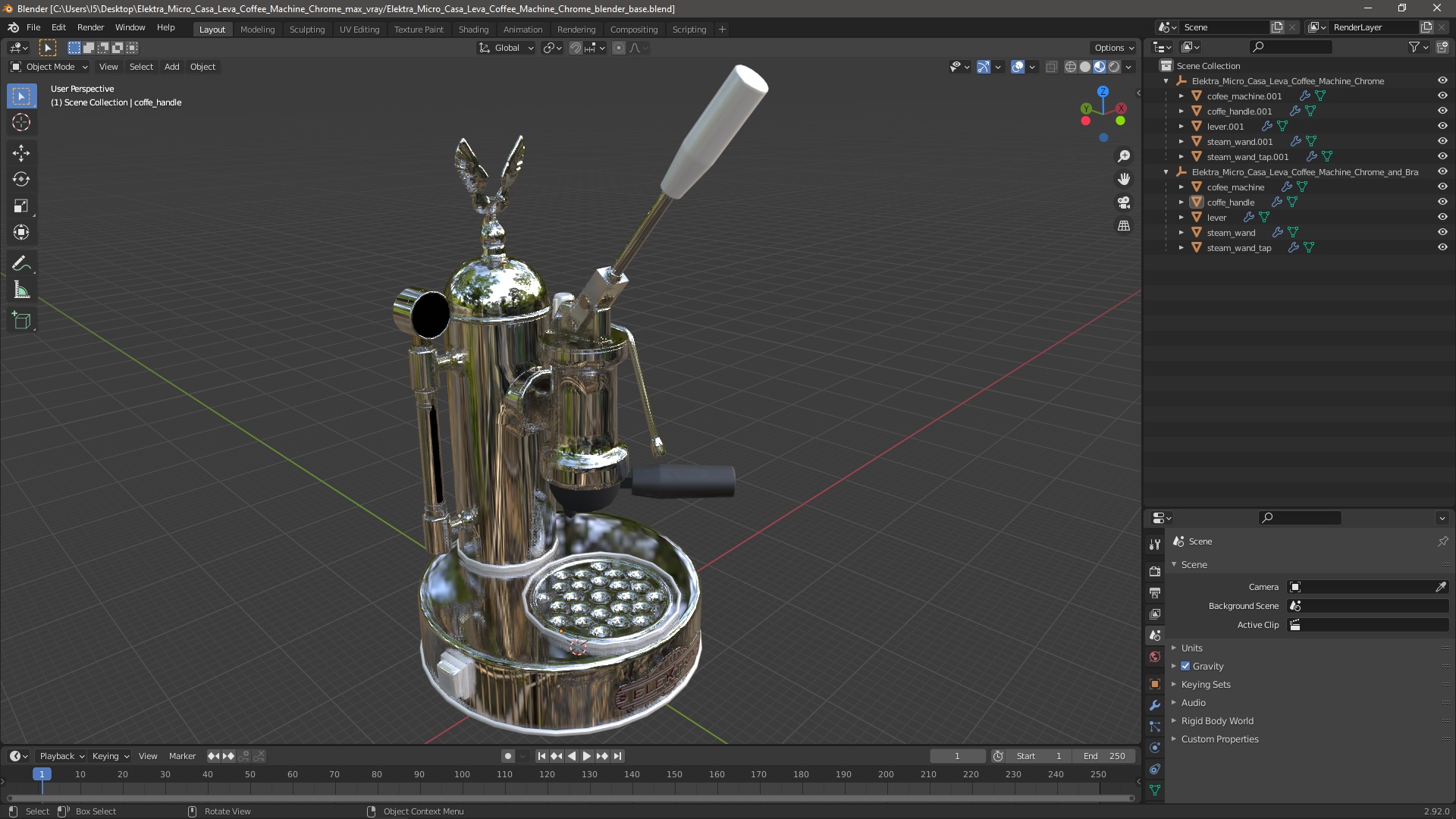Select the Measure ruler tool
The width and height of the screenshot is (1456, 819).
tap(20, 290)
